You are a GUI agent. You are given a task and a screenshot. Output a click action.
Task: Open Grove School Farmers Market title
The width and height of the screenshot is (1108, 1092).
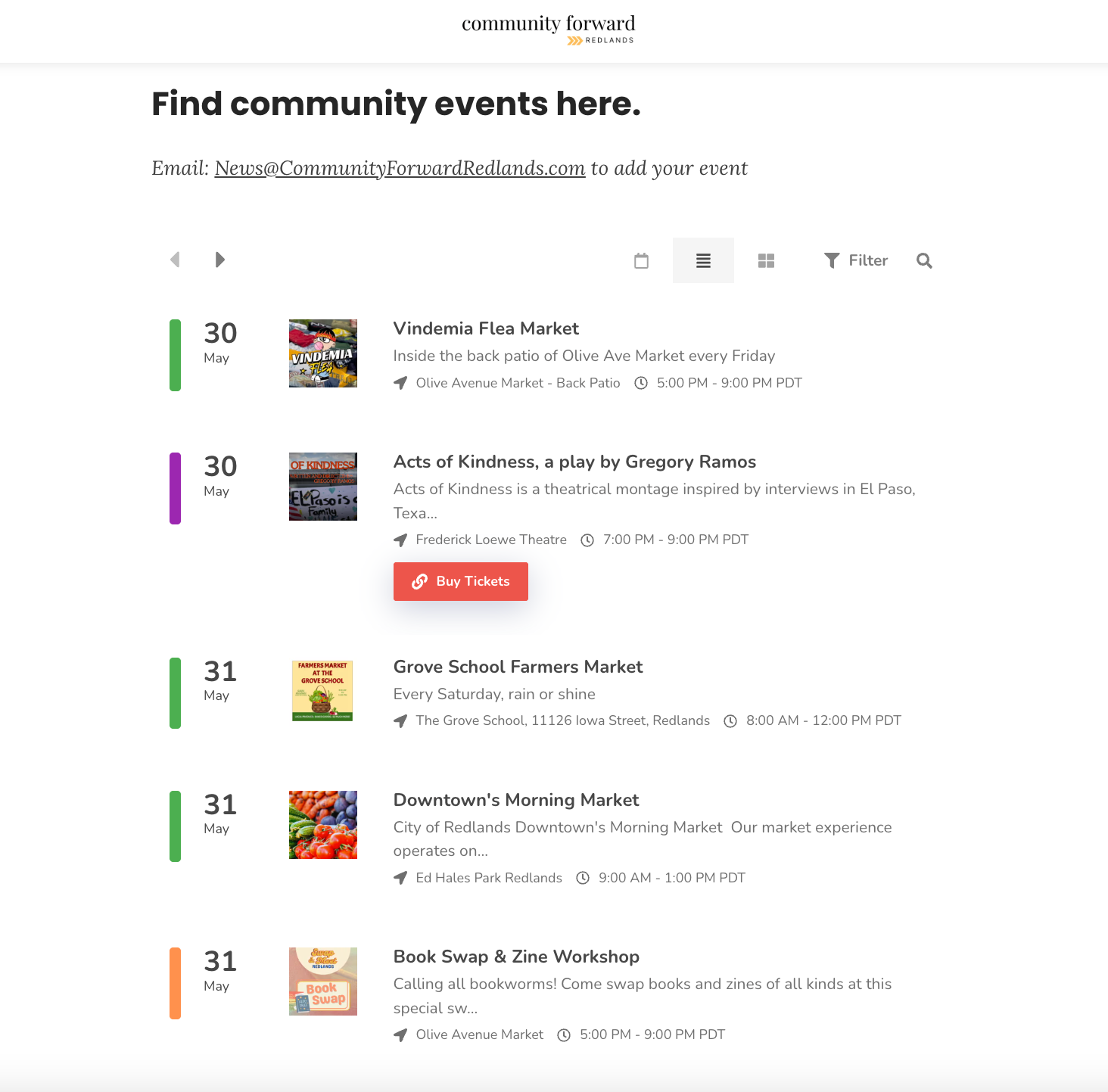518,667
